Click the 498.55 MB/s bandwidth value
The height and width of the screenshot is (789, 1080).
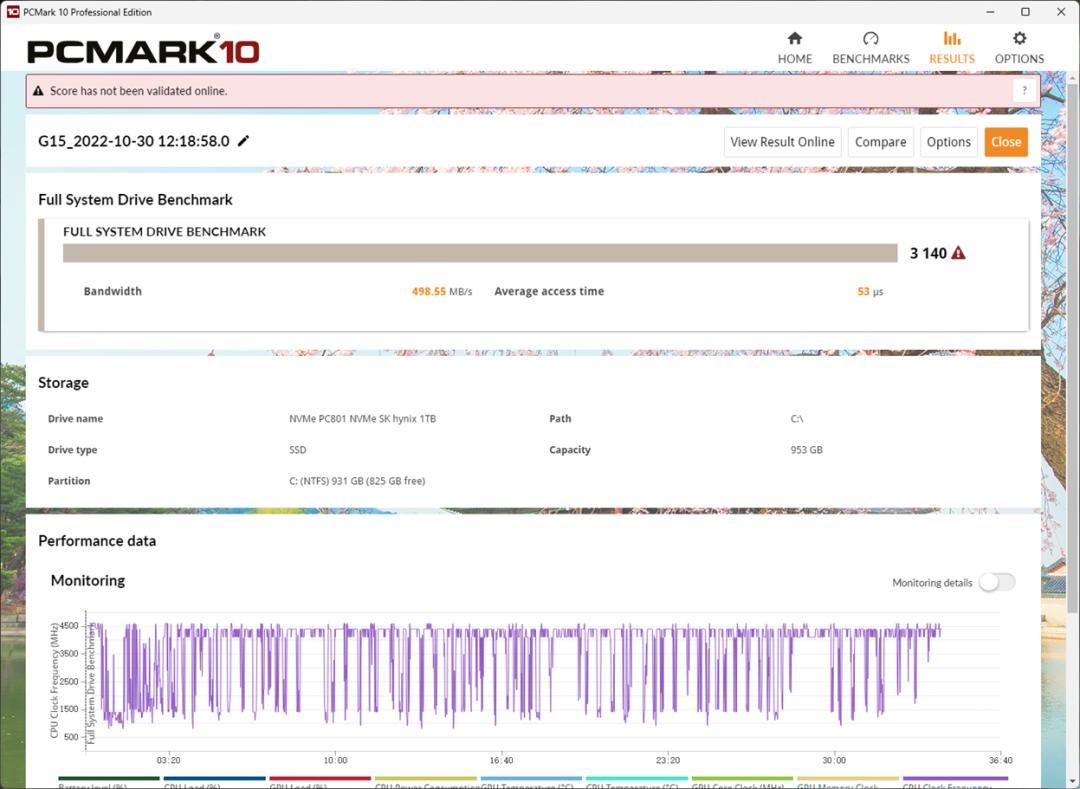click(442, 291)
